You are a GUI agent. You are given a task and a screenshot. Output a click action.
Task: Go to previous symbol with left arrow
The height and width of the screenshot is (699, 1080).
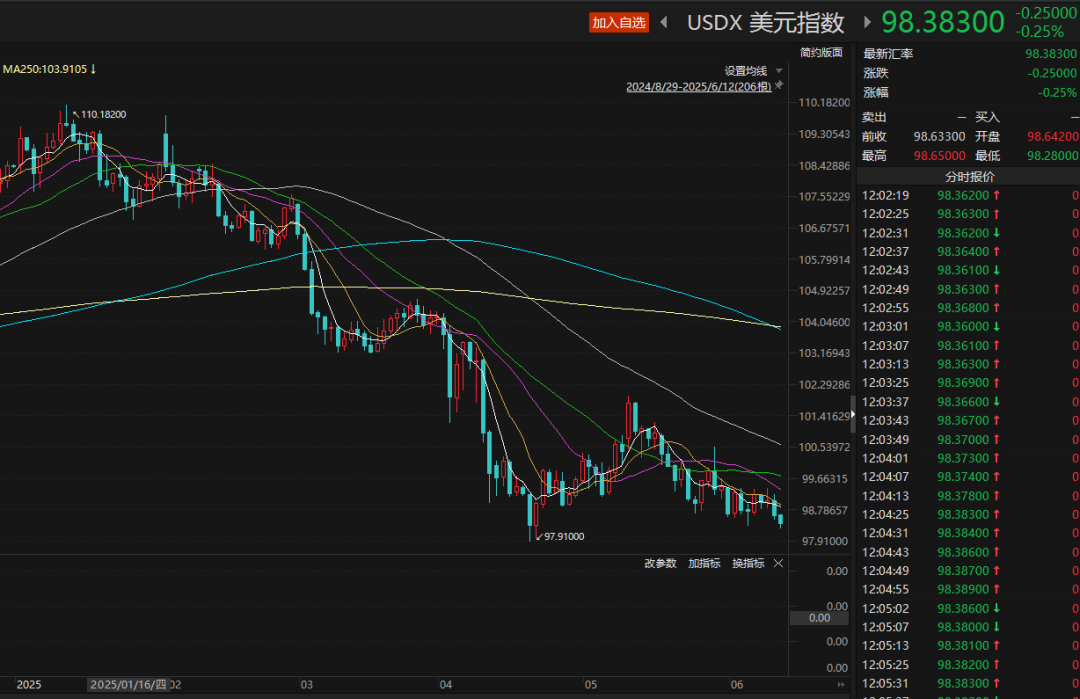click(663, 22)
